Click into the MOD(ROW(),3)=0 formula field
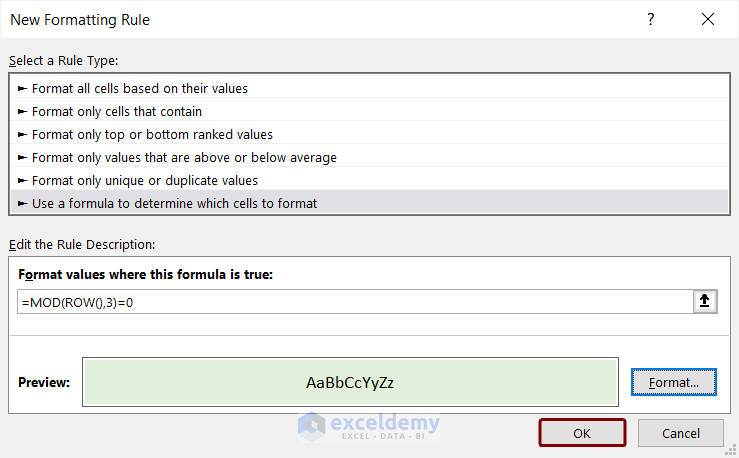This screenshot has height=458, width=739. click(350, 301)
